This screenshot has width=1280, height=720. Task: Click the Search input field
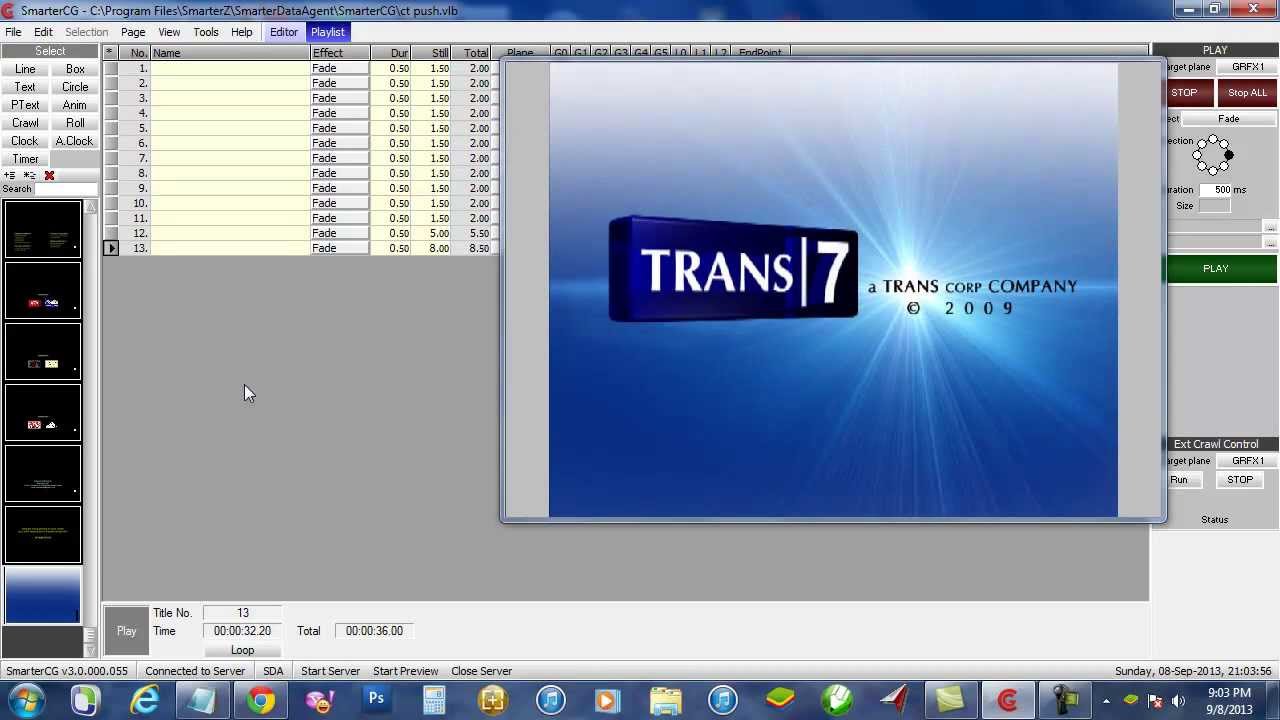pos(66,189)
